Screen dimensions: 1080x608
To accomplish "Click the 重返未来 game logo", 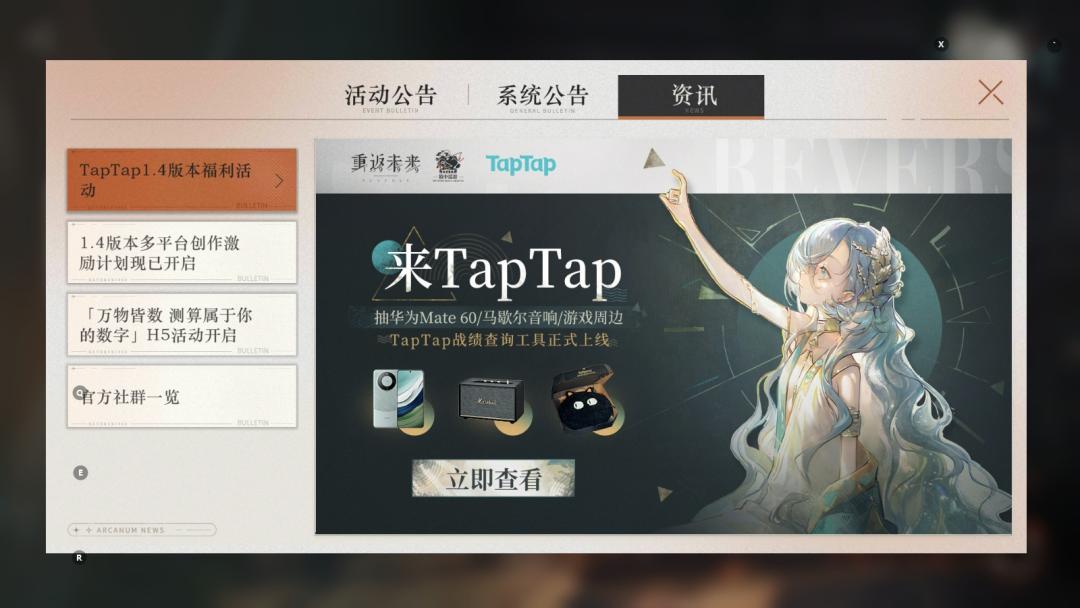I will tap(385, 163).
